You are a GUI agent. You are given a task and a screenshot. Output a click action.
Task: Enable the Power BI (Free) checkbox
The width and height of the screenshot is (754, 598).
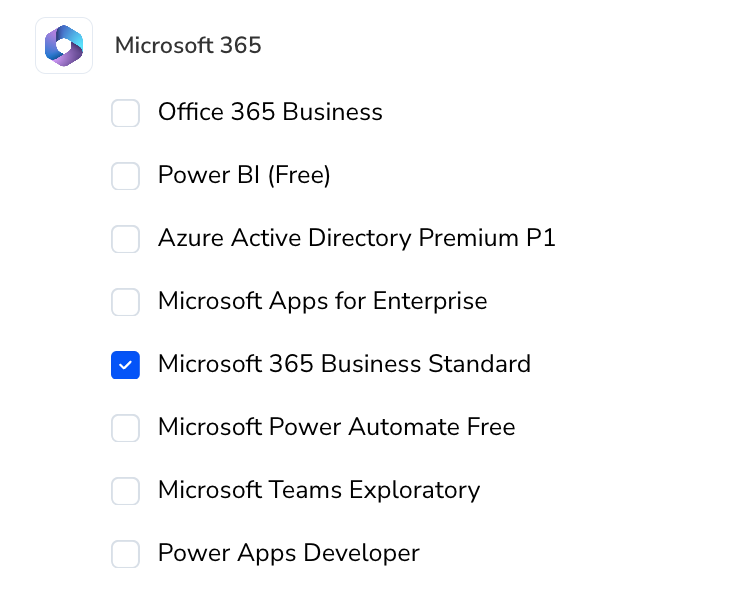(126, 176)
